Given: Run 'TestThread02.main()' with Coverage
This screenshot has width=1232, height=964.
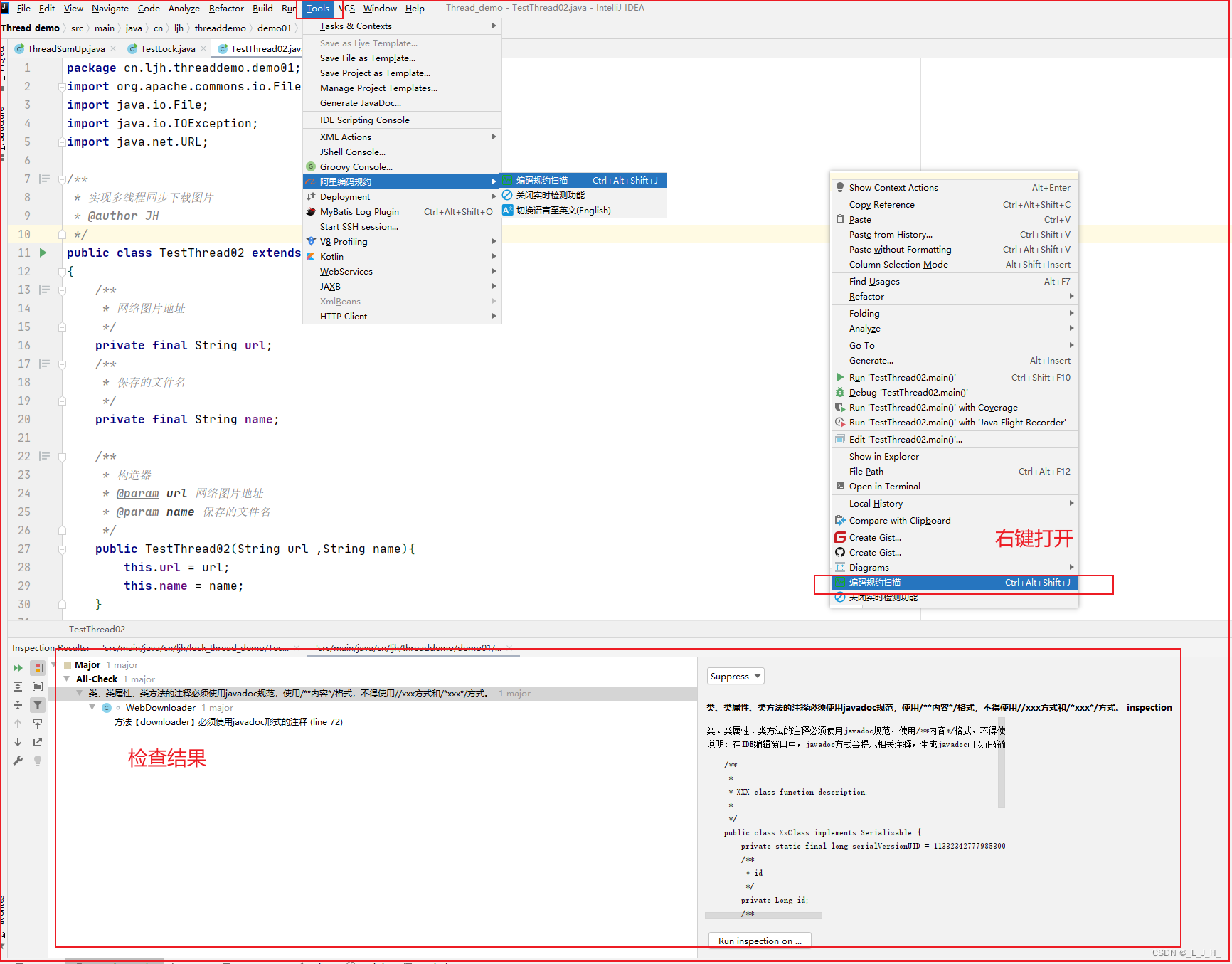Looking at the screenshot, I should coord(954,408).
